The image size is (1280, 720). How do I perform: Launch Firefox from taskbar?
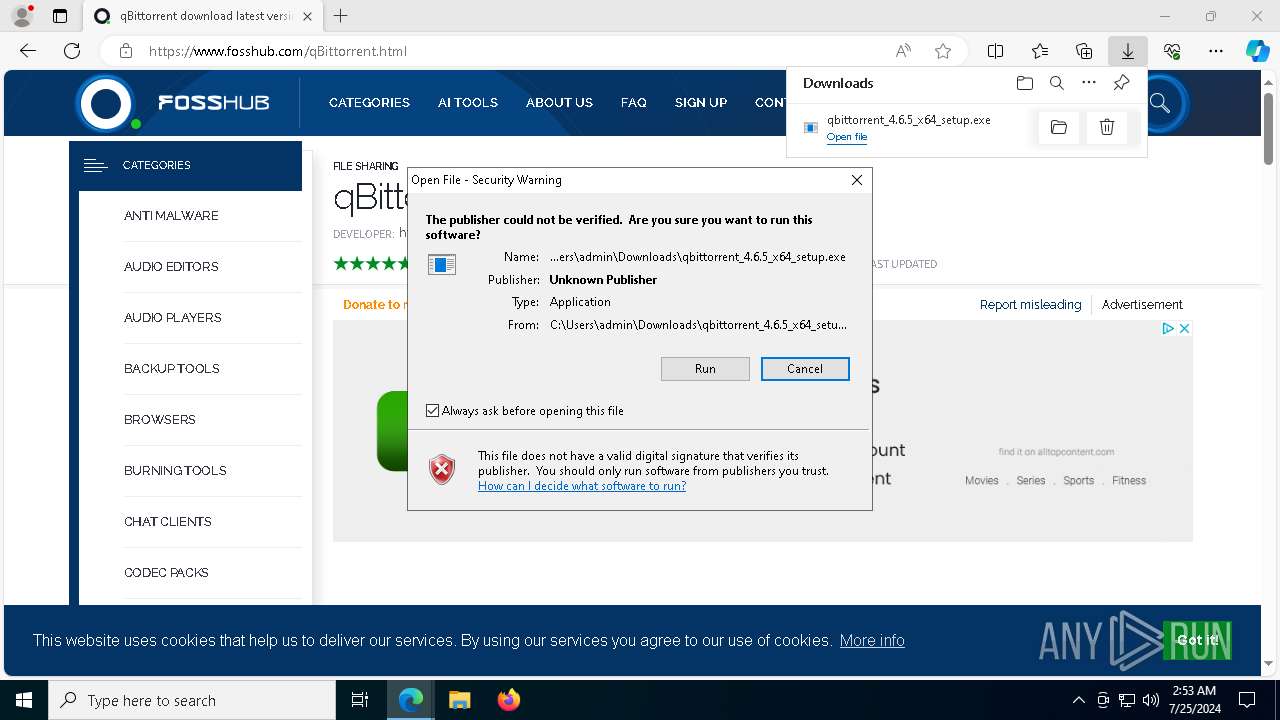[508, 700]
